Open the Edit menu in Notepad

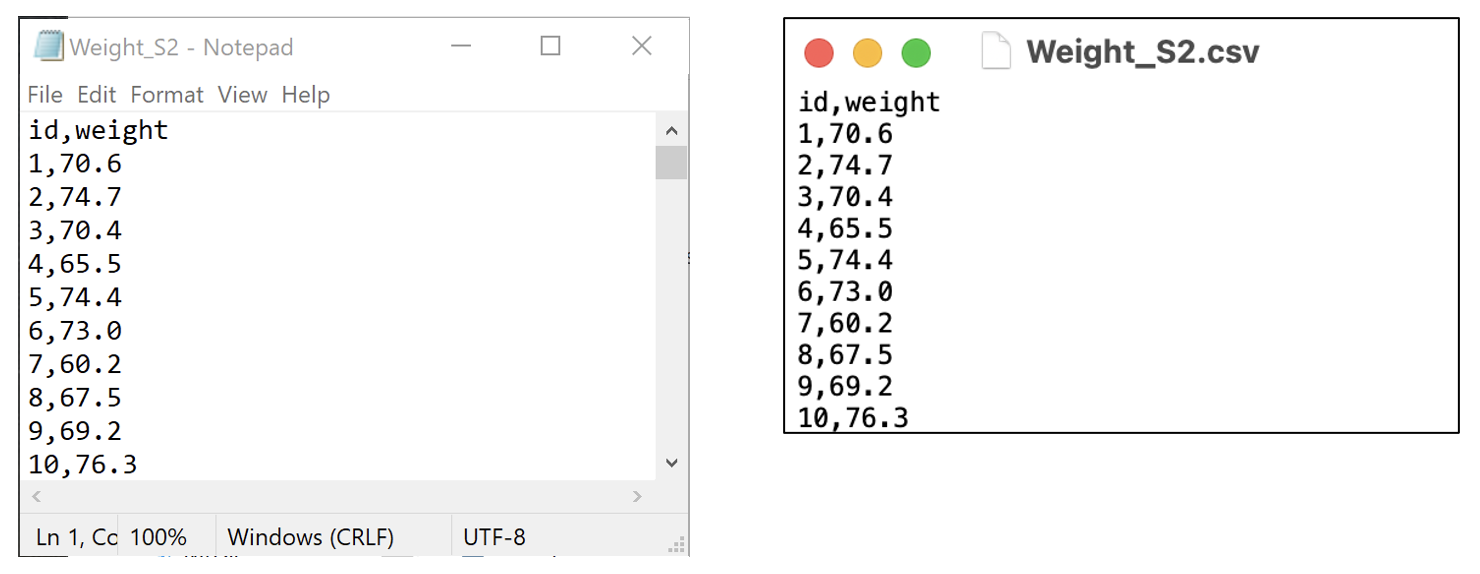(97, 95)
